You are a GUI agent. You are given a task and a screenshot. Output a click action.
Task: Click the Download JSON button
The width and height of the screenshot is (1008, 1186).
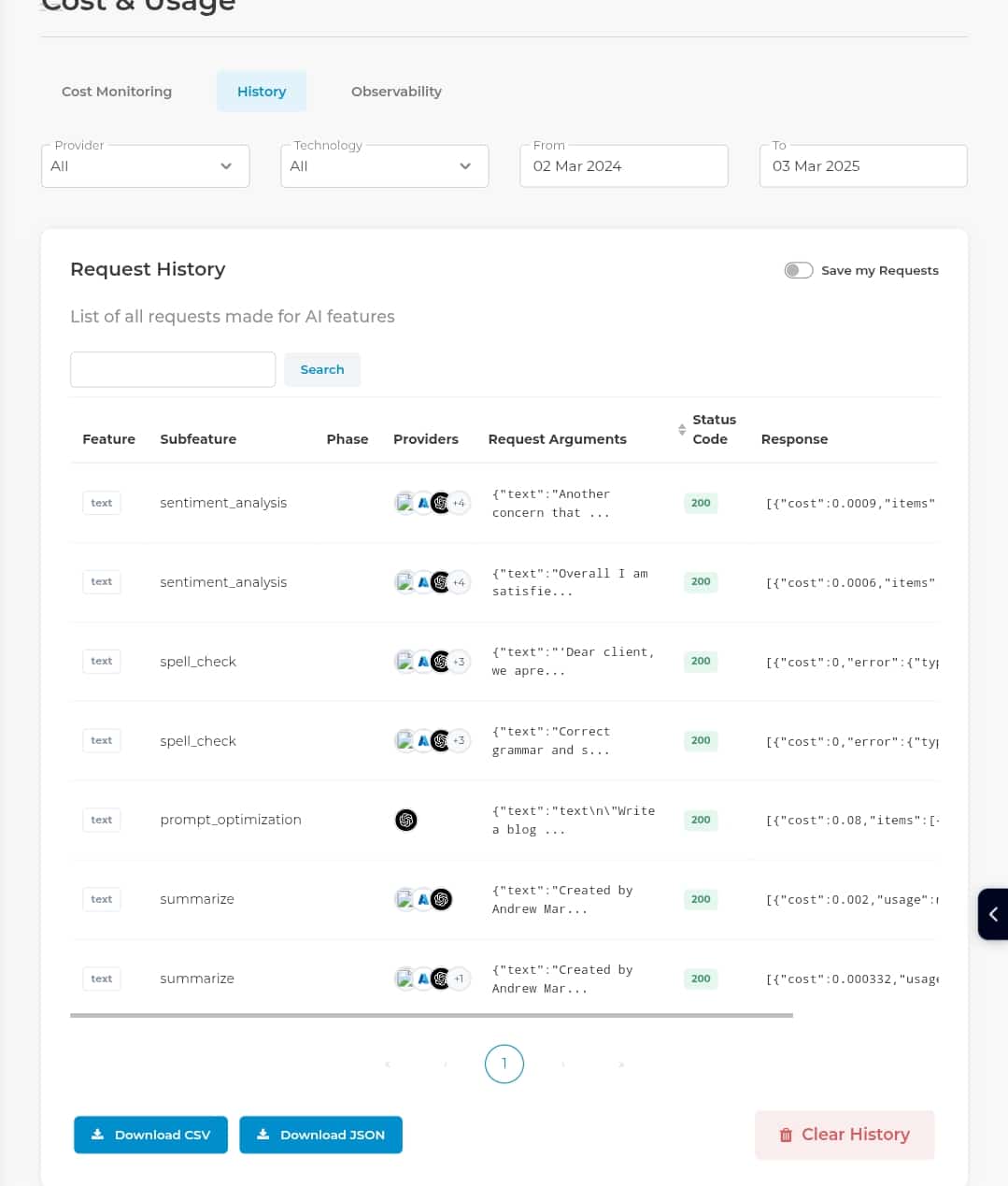click(321, 1135)
